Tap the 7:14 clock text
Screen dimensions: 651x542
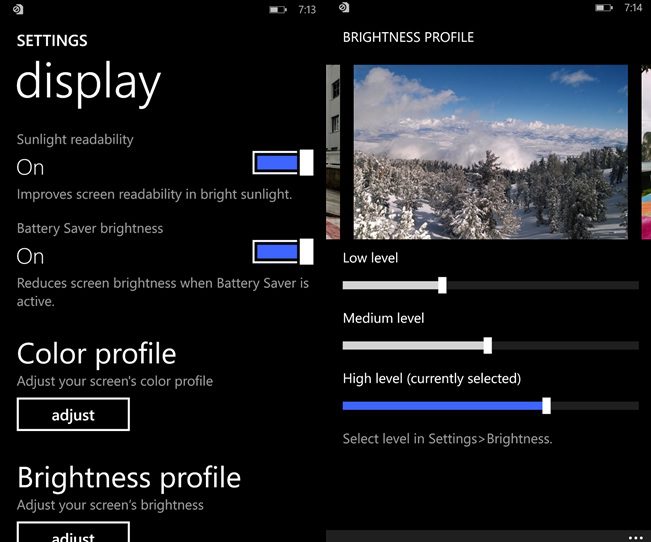[633, 7]
